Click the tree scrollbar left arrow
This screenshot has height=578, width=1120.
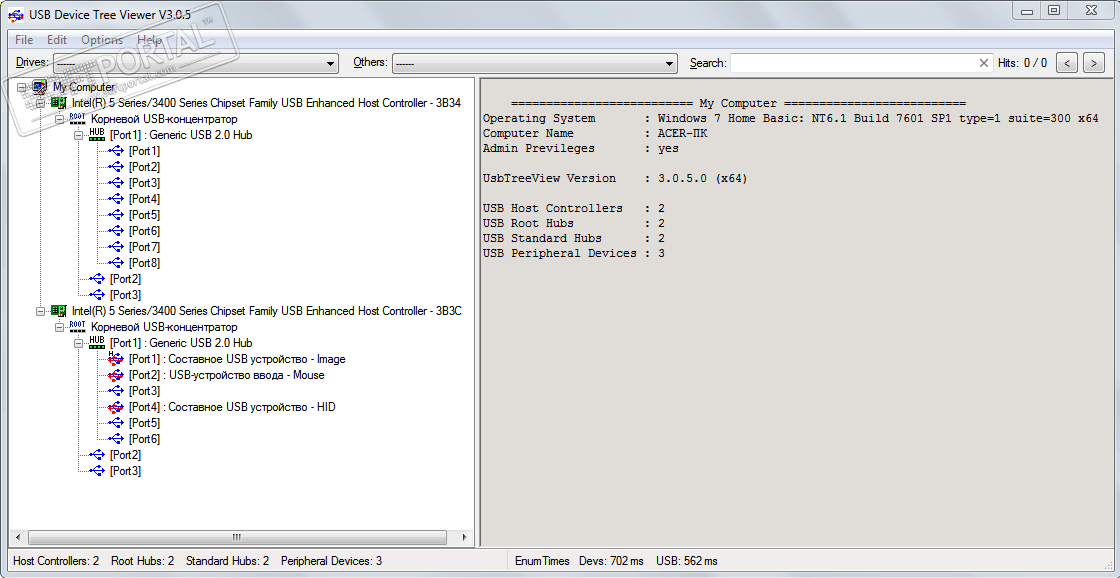point(17,537)
